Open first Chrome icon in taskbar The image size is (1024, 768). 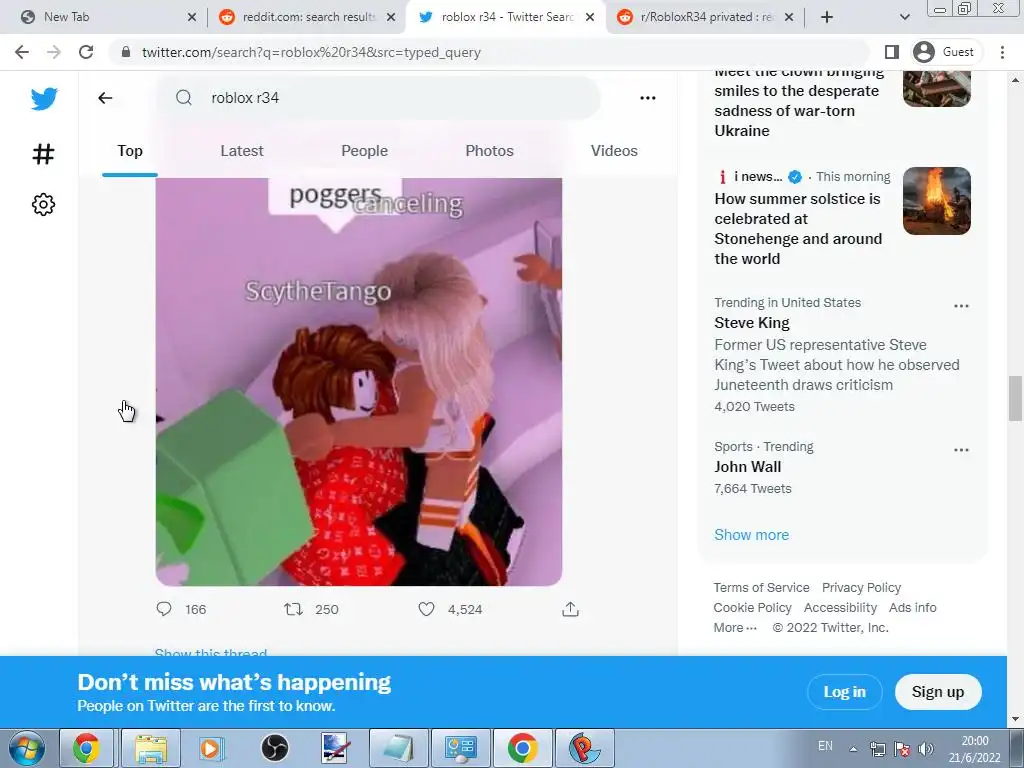(x=86, y=748)
